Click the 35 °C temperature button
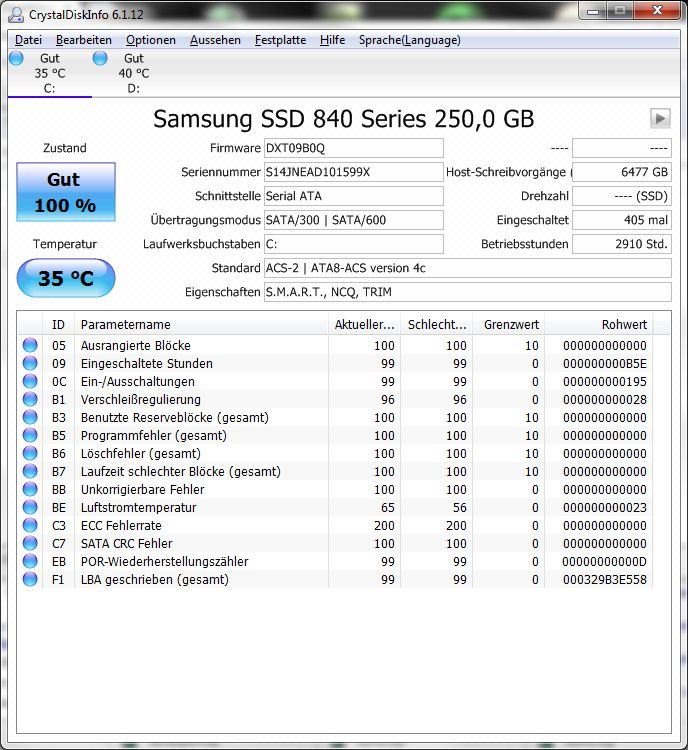Screen dimensions: 688x750 66,278
